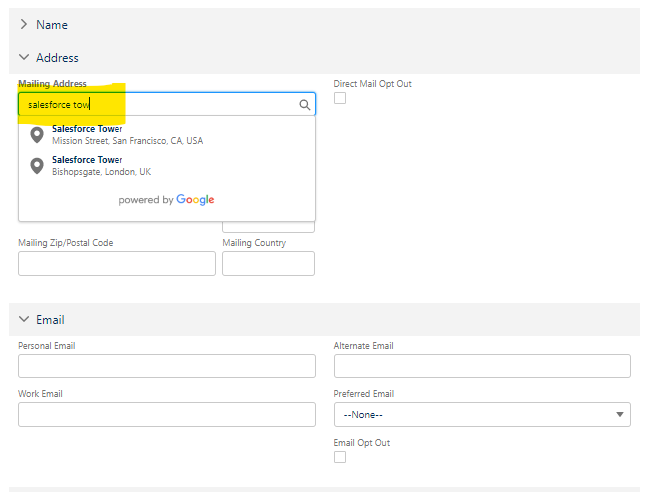
Task: Click the Address section header label
Action: click(x=57, y=58)
